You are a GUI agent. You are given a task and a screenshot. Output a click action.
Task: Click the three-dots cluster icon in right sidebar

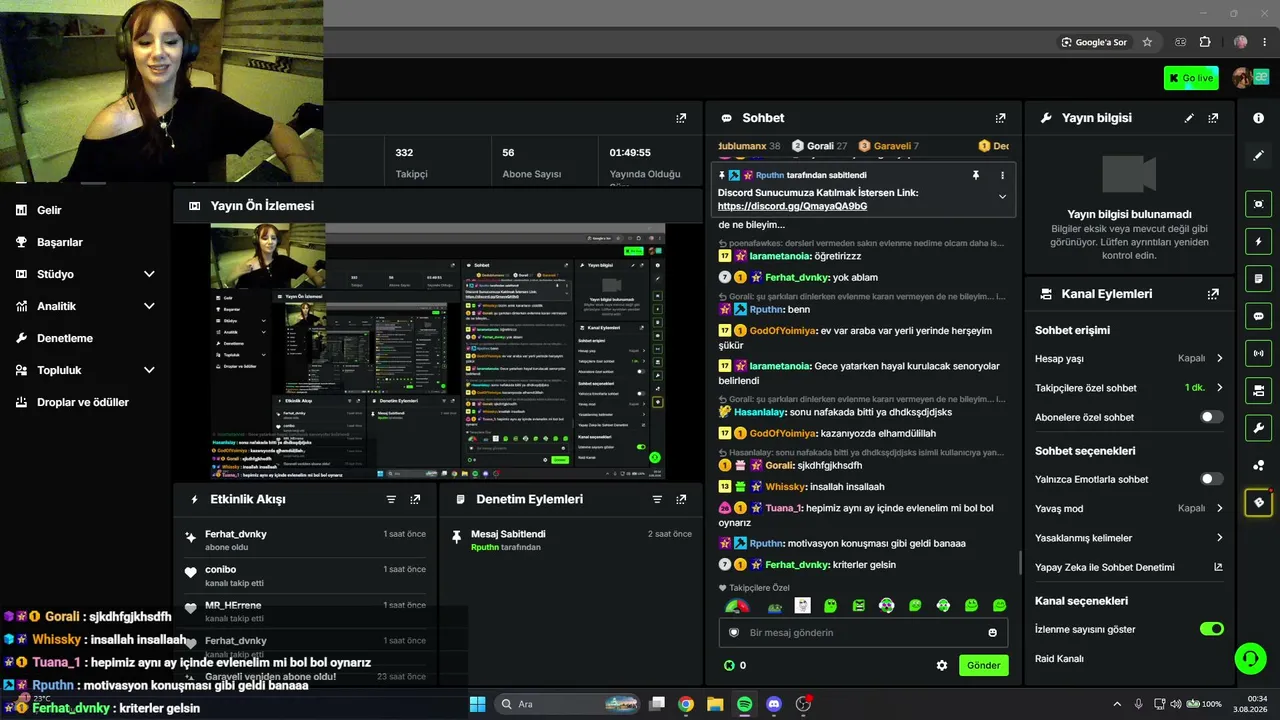[1258, 465]
